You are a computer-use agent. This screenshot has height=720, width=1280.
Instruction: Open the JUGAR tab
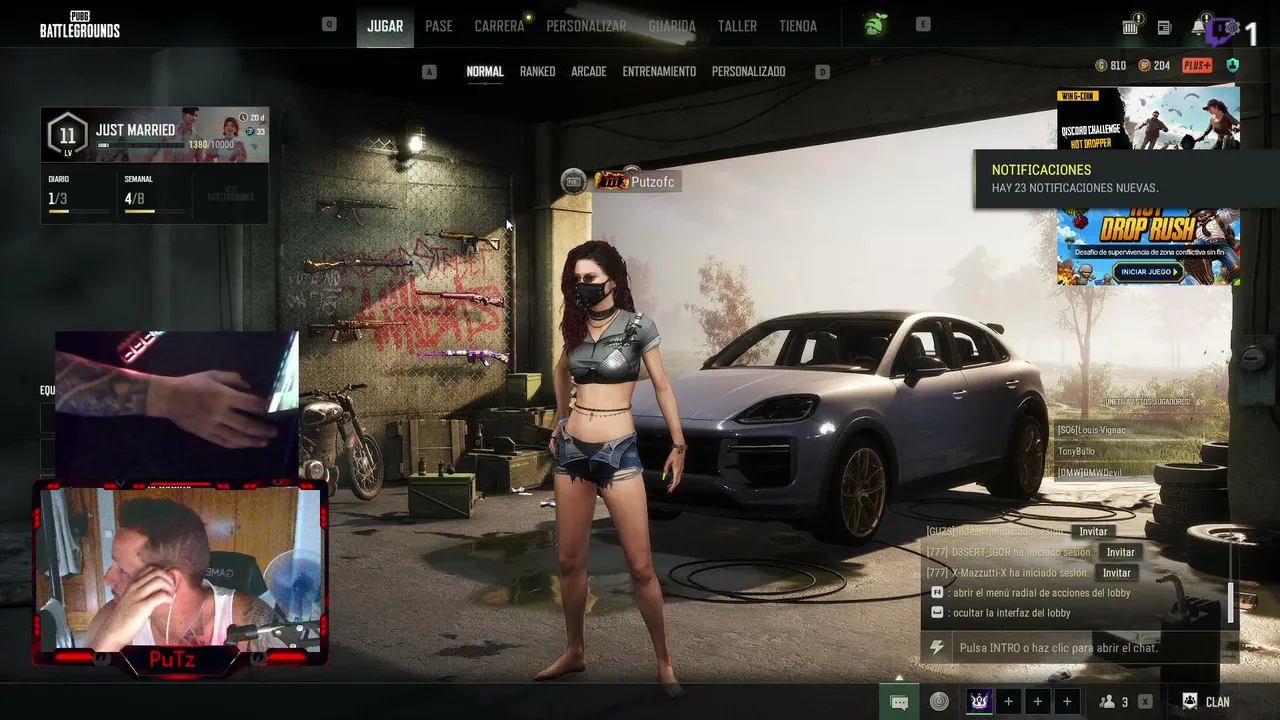pos(385,26)
